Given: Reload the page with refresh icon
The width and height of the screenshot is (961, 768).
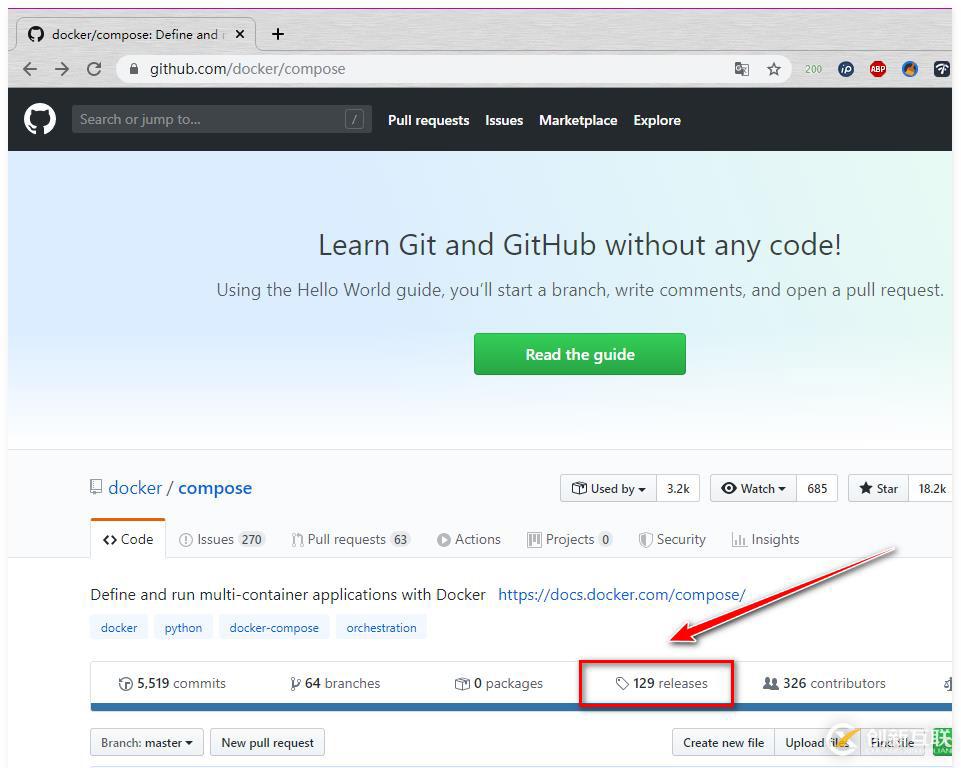Looking at the screenshot, I should (94, 69).
